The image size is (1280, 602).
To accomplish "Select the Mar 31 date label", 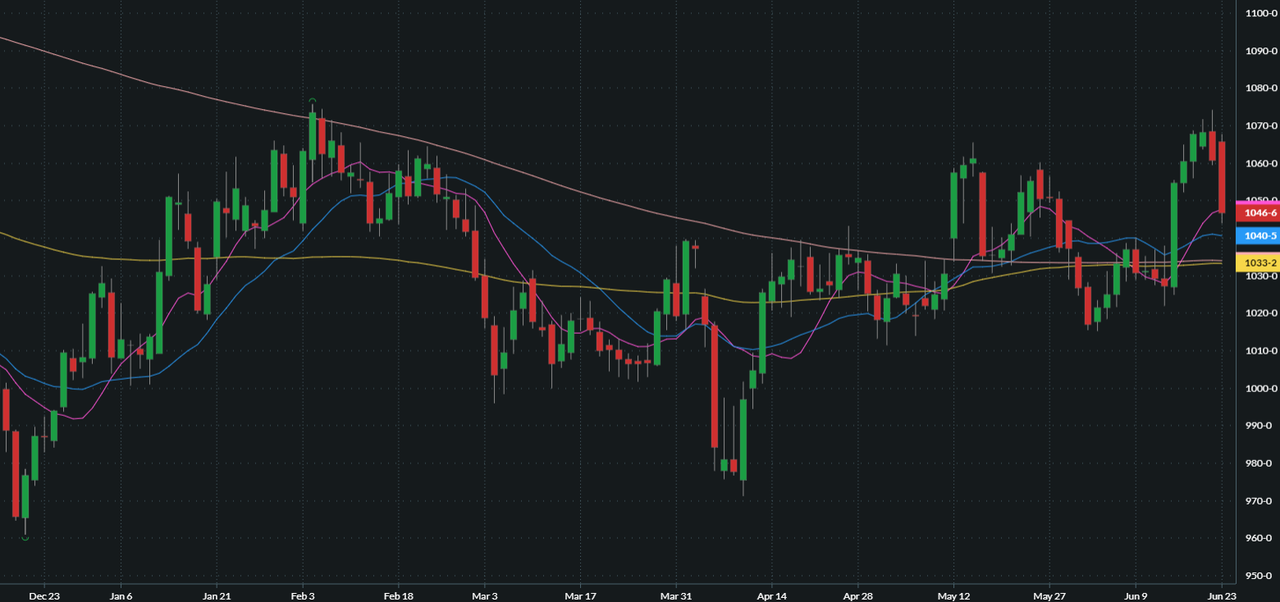I will tap(676, 595).
